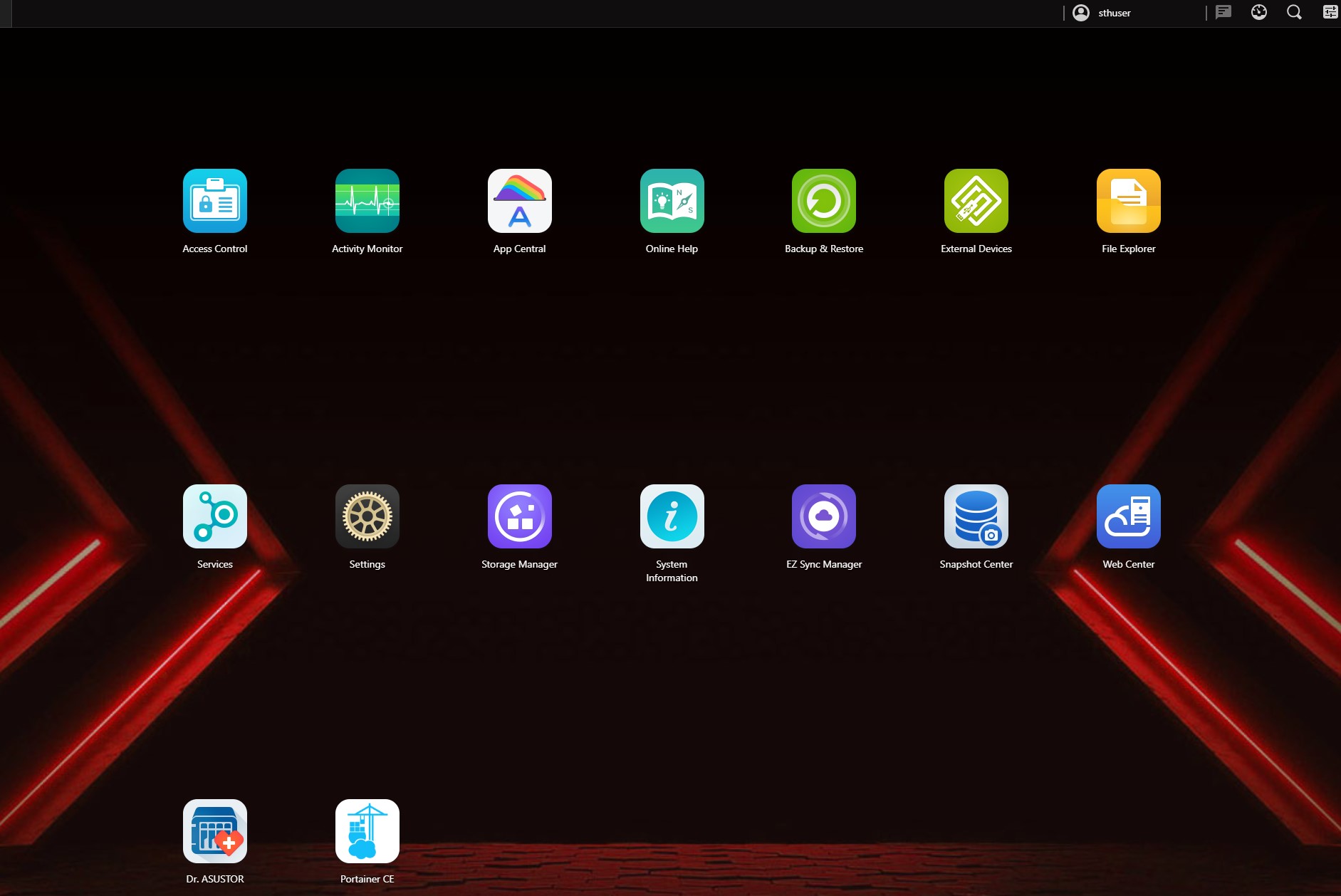The width and height of the screenshot is (1341, 896).
Task: Open Snapshot Center
Action: (976, 516)
